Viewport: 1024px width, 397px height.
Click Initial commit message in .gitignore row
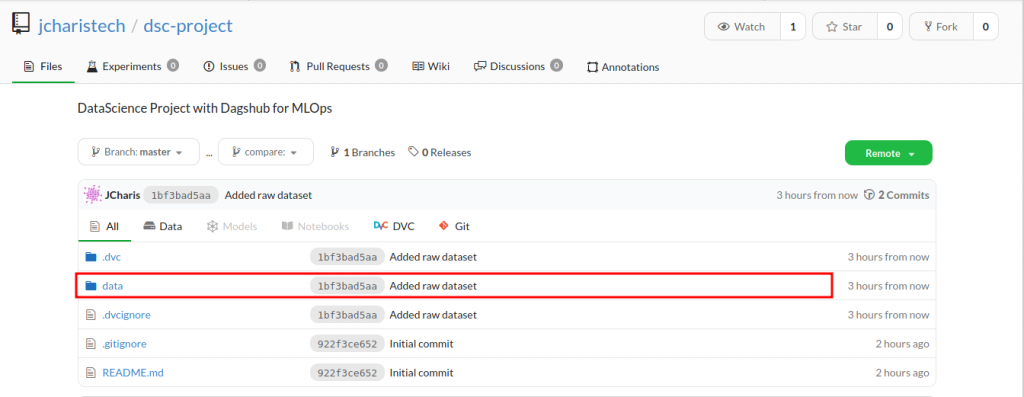pos(421,343)
